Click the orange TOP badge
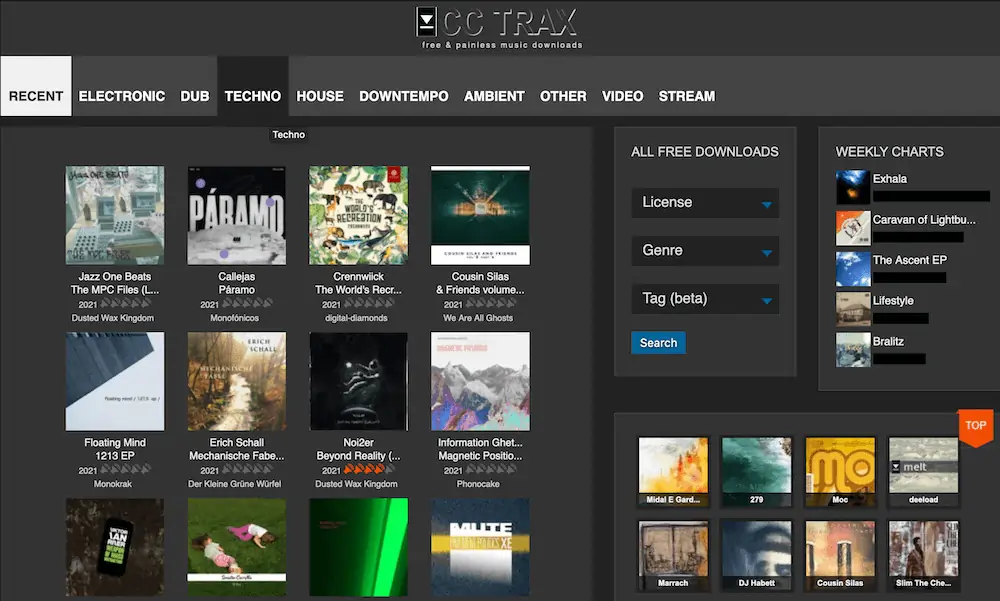The height and width of the screenshot is (601, 1000). [x=975, y=425]
